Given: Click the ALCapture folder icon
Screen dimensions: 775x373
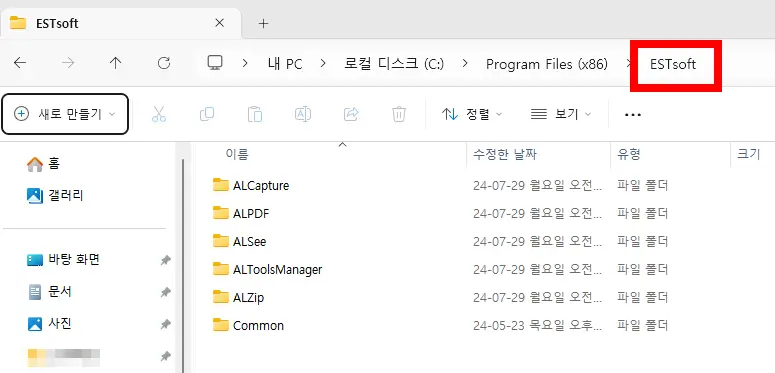Looking at the screenshot, I should tap(221, 185).
